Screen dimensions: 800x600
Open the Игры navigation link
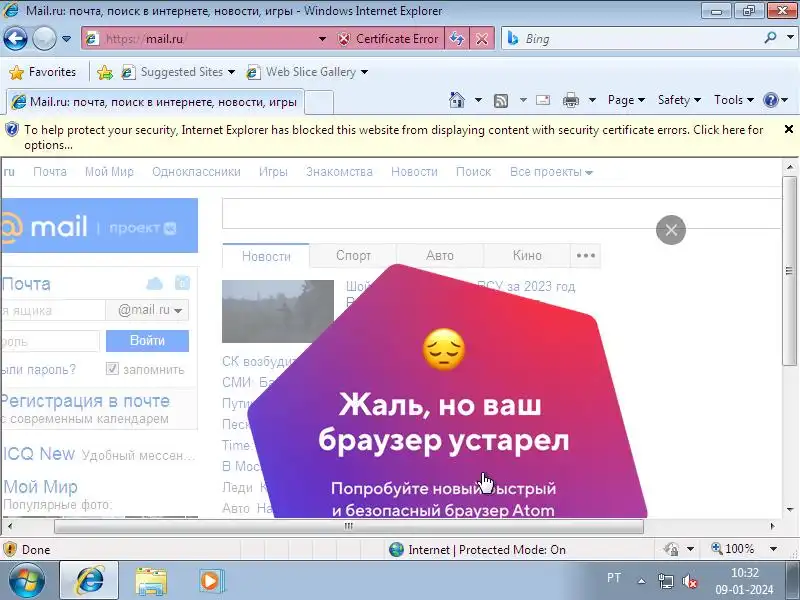[x=273, y=171]
